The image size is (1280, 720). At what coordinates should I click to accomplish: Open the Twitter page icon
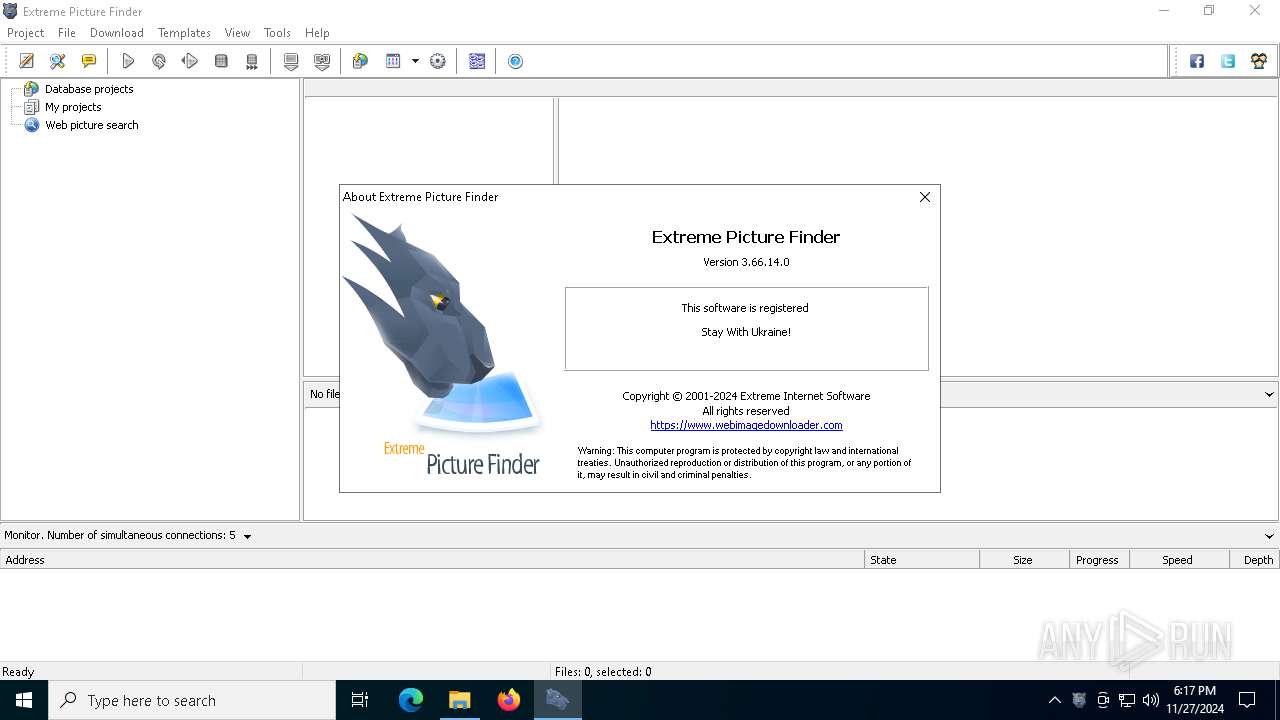[1228, 61]
